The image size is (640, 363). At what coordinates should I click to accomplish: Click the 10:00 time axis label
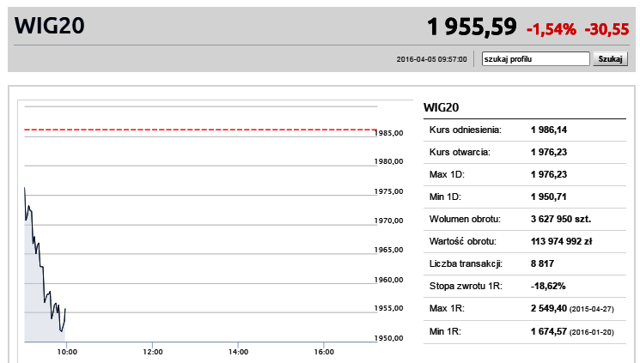tap(67, 352)
